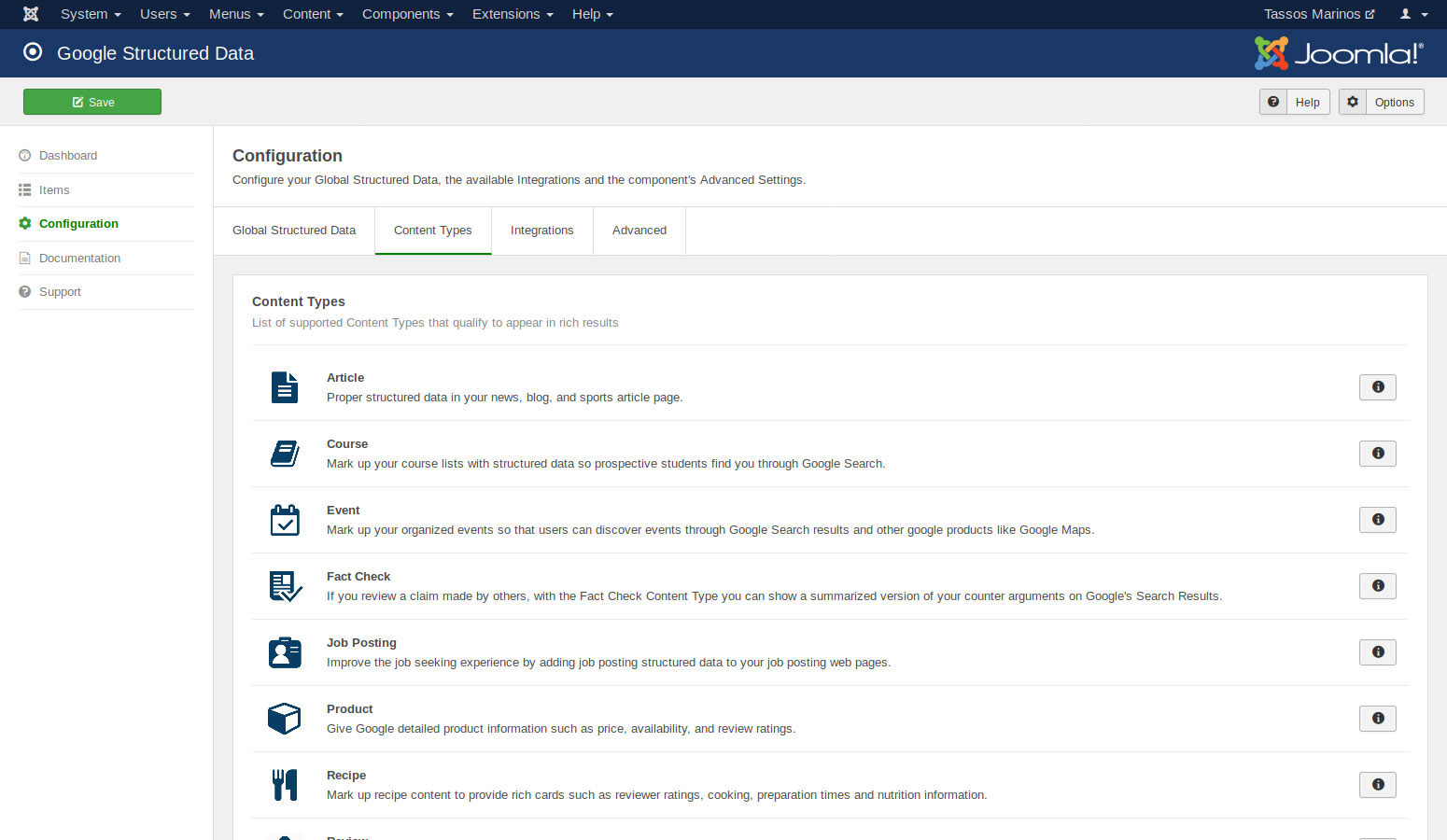Click the Event title text
The width and height of the screenshot is (1447, 840).
coord(343,511)
